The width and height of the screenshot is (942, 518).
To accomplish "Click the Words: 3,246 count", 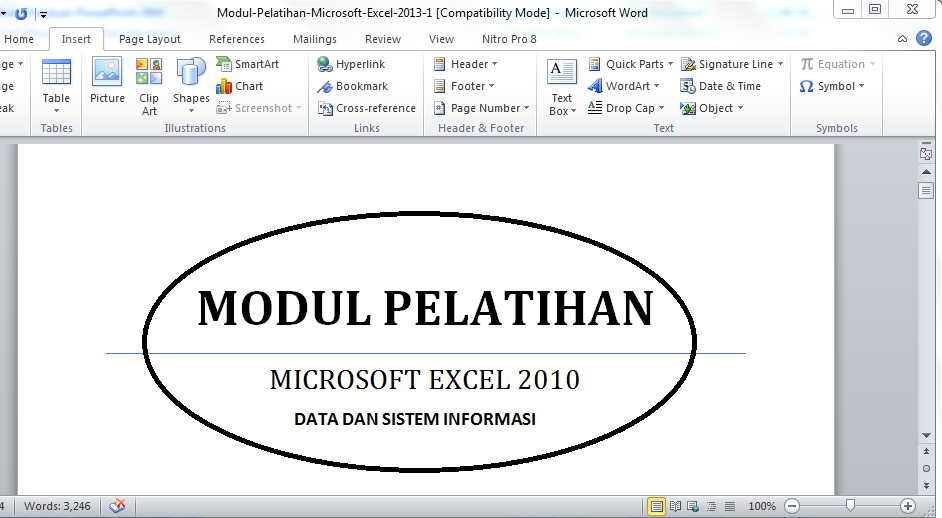I will click(x=57, y=506).
